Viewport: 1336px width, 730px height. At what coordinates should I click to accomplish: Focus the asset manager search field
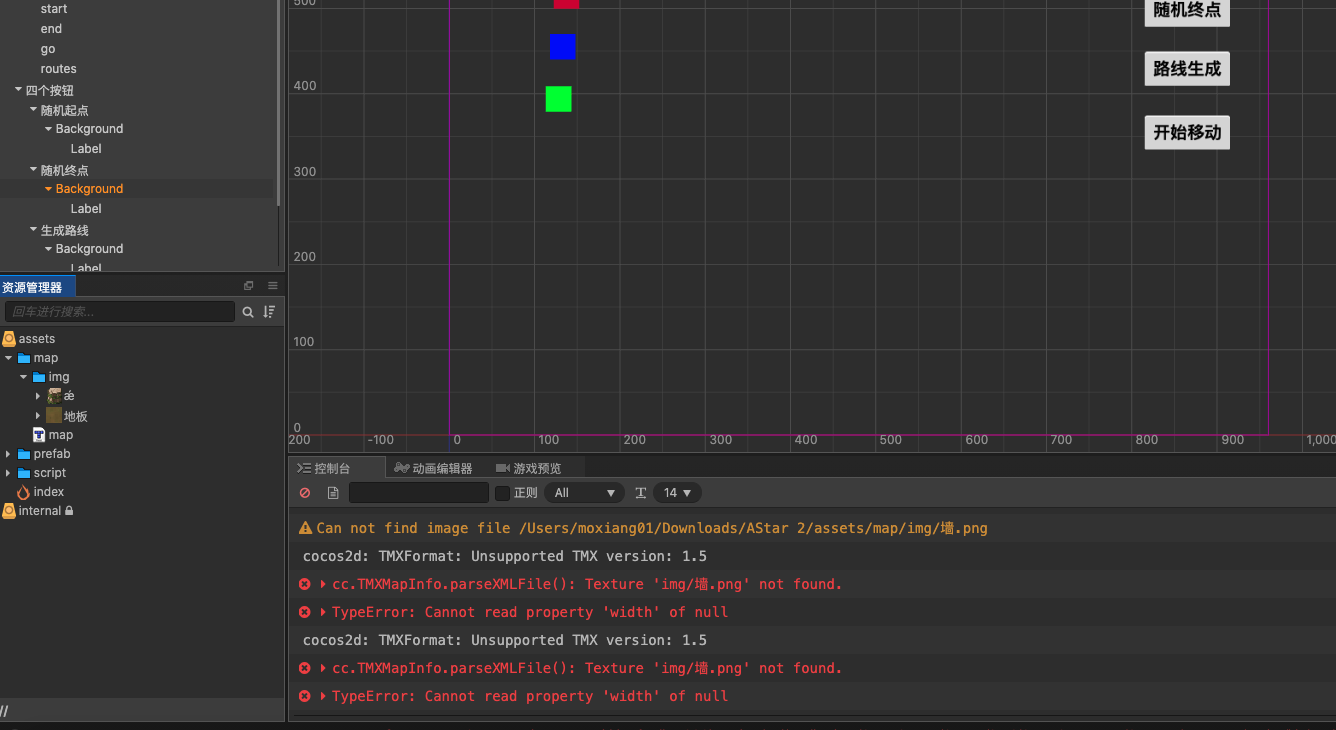[x=120, y=312]
